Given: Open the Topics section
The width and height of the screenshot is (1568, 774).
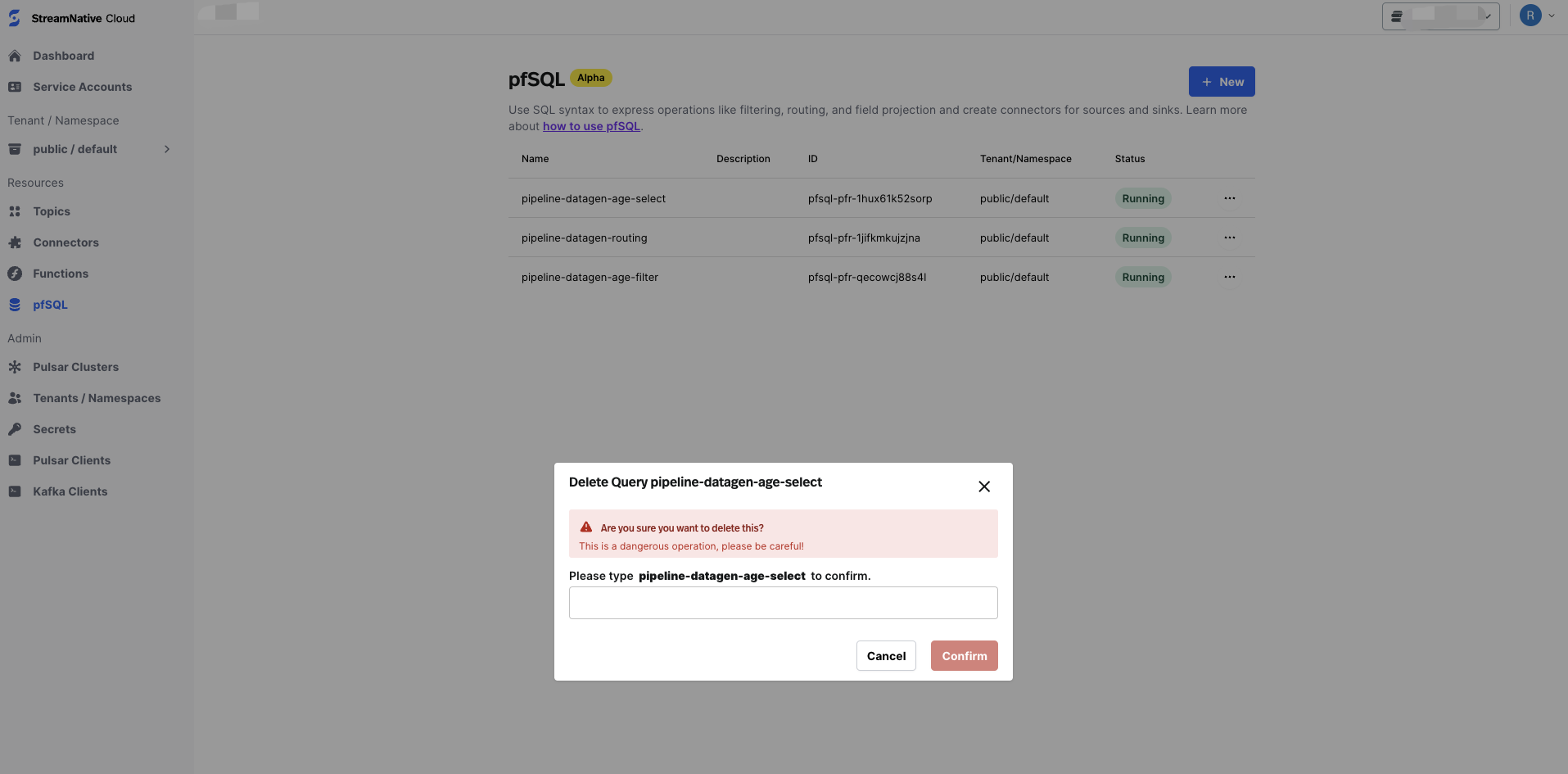Looking at the screenshot, I should (52, 211).
